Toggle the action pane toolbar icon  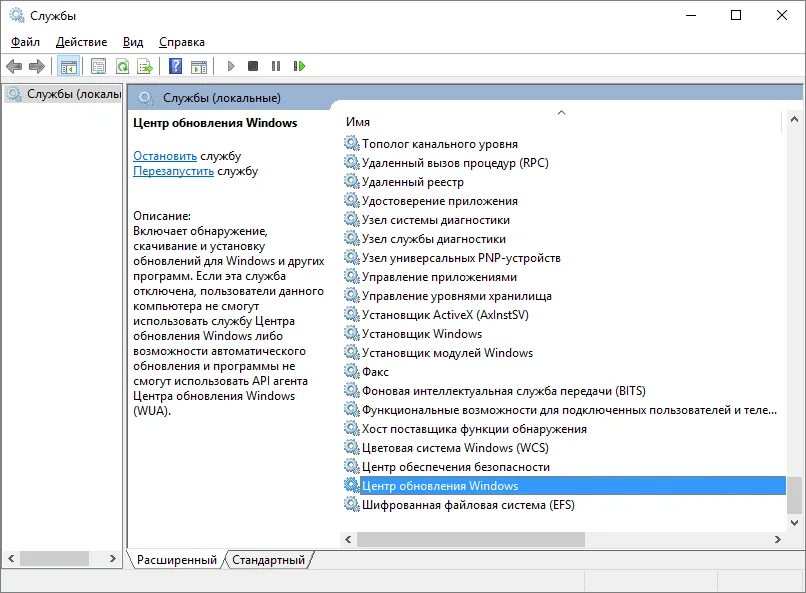(199, 66)
